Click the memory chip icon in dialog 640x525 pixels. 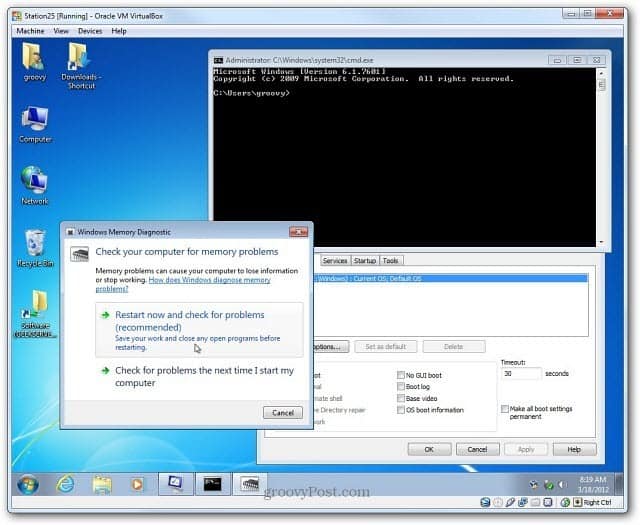[x=79, y=254]
